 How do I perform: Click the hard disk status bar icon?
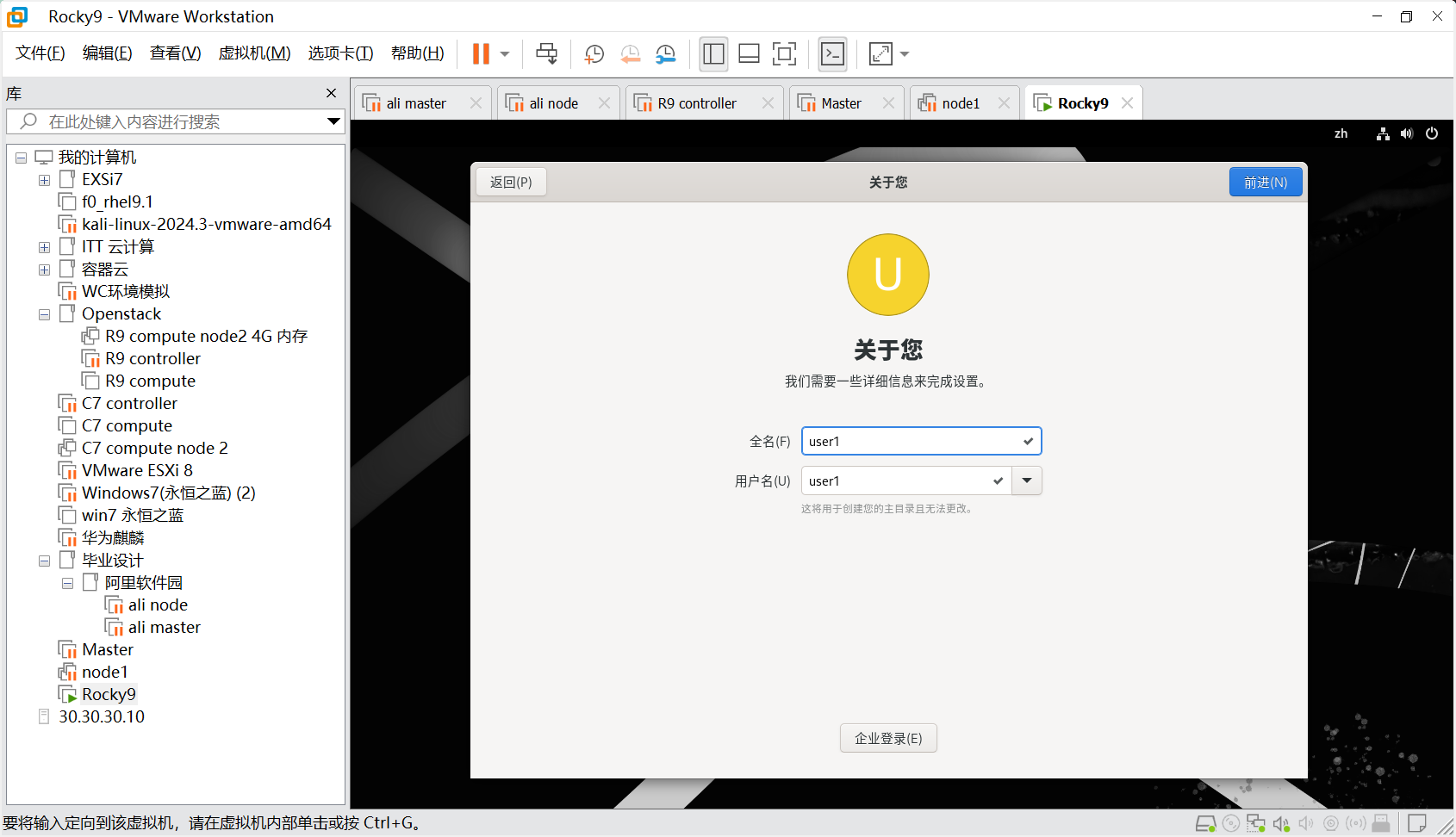(x=1206, y=824)
